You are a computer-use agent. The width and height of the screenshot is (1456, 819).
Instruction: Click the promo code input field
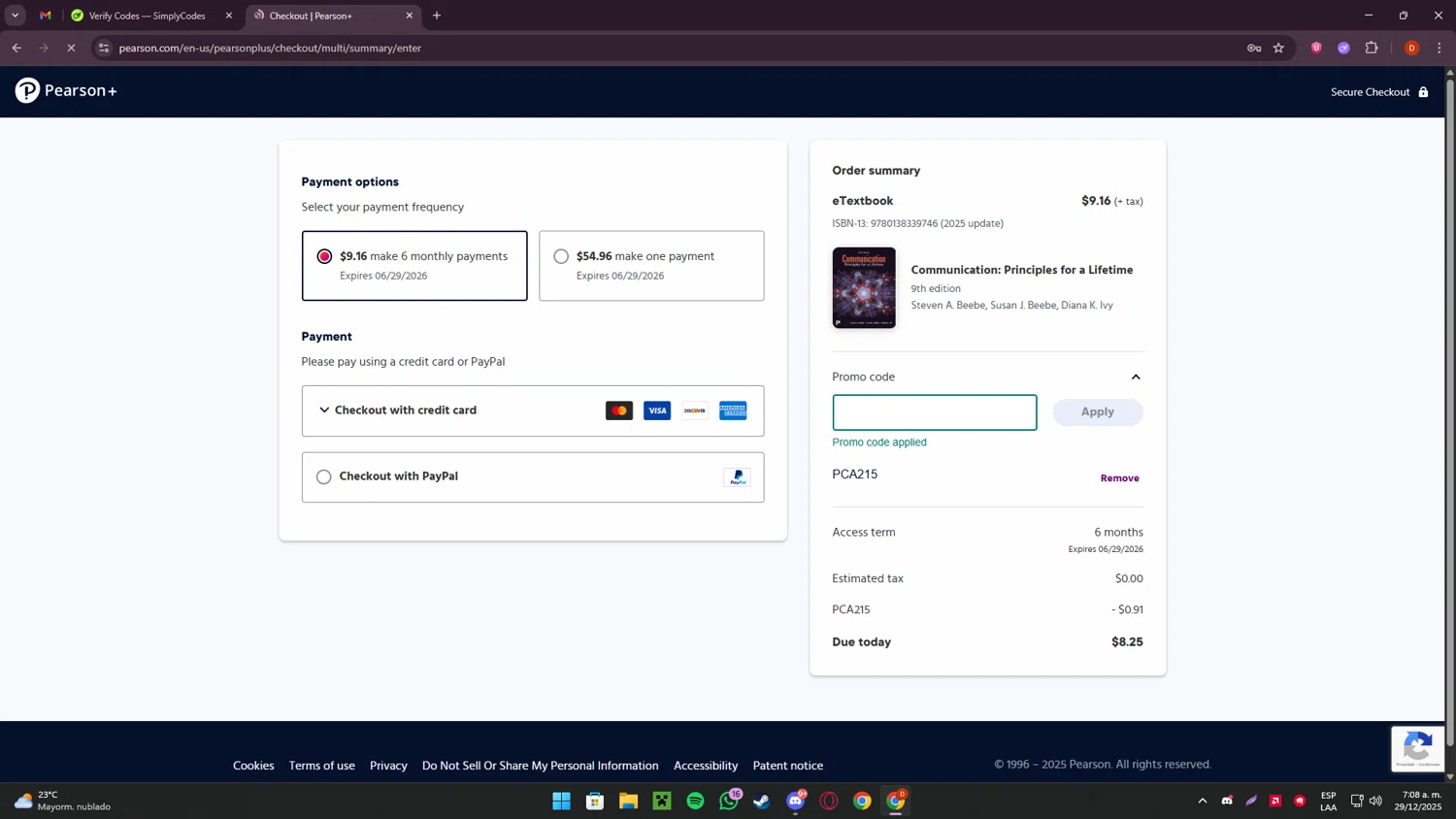pyautogui.click(x=935, y=412)
